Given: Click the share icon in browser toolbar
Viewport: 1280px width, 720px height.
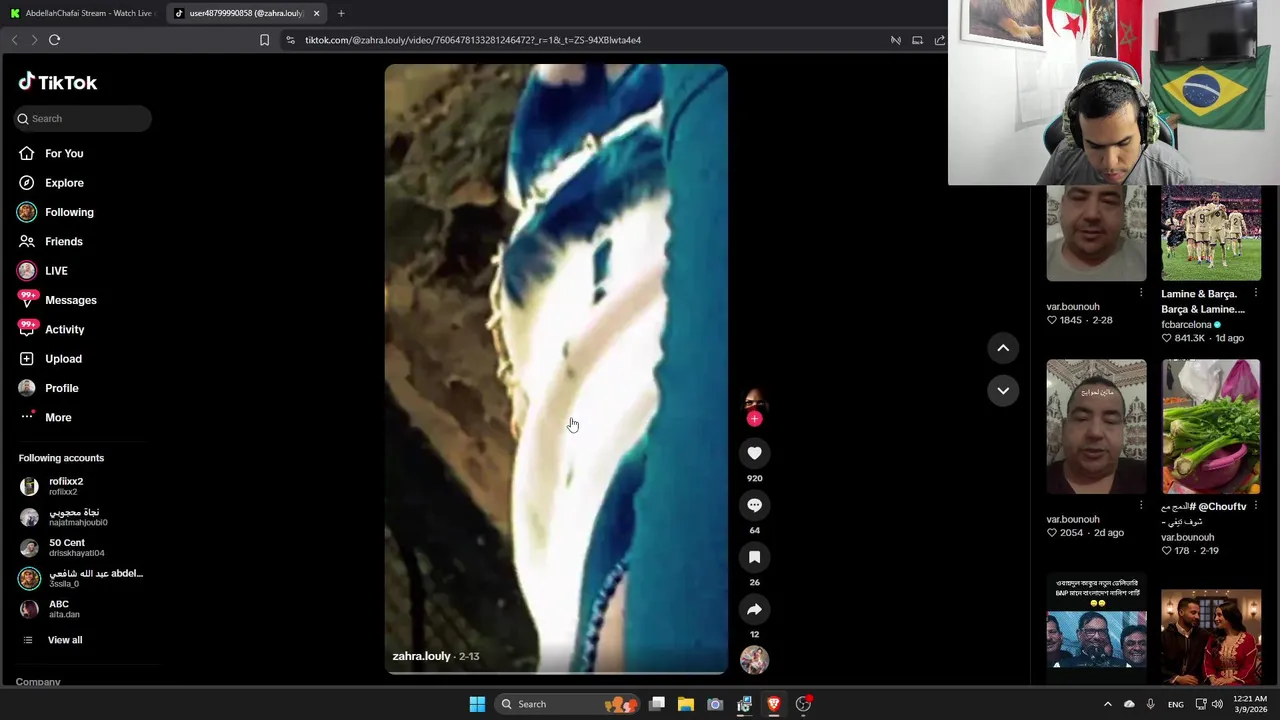Looking at the screenshot, I should click(939, 40).
